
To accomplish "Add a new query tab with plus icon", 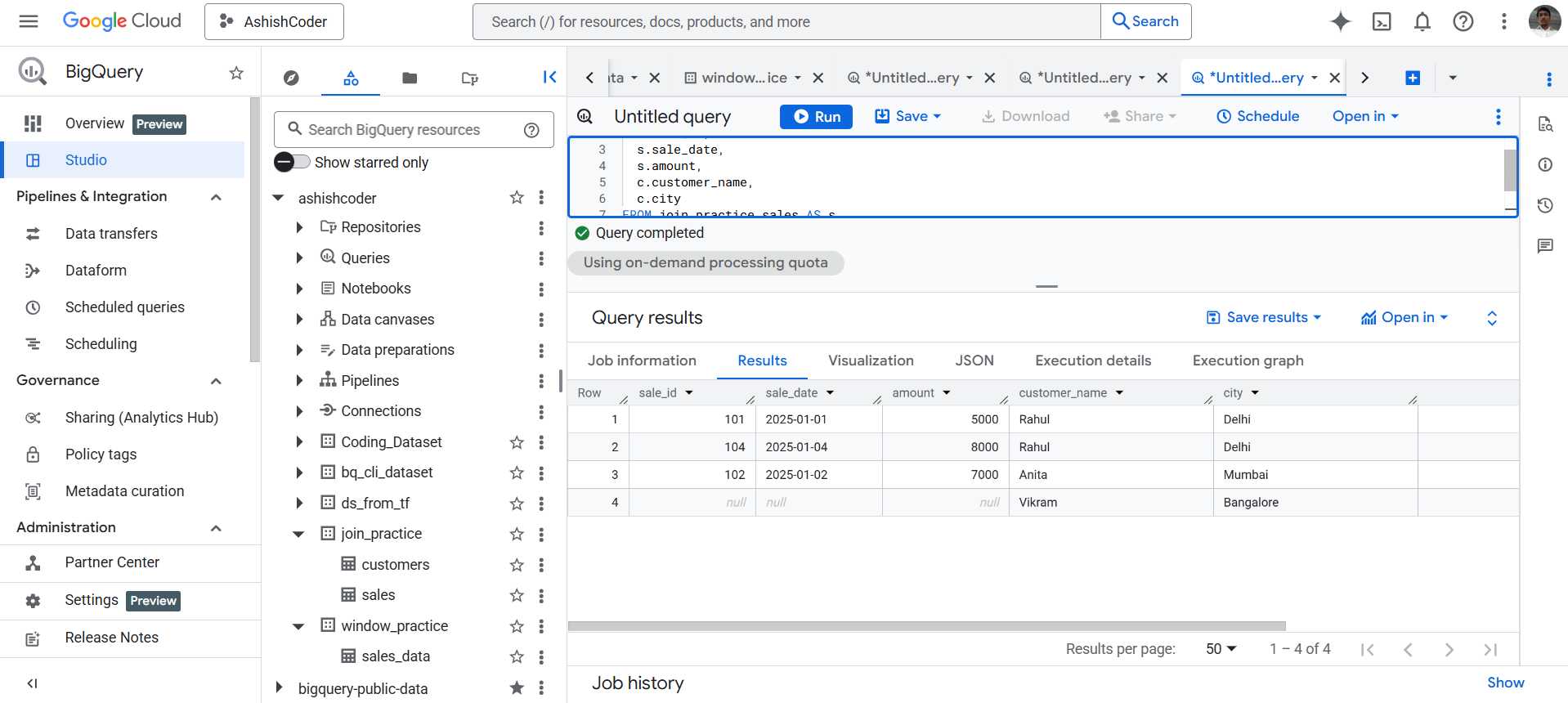I will [x=1412, y=78].
